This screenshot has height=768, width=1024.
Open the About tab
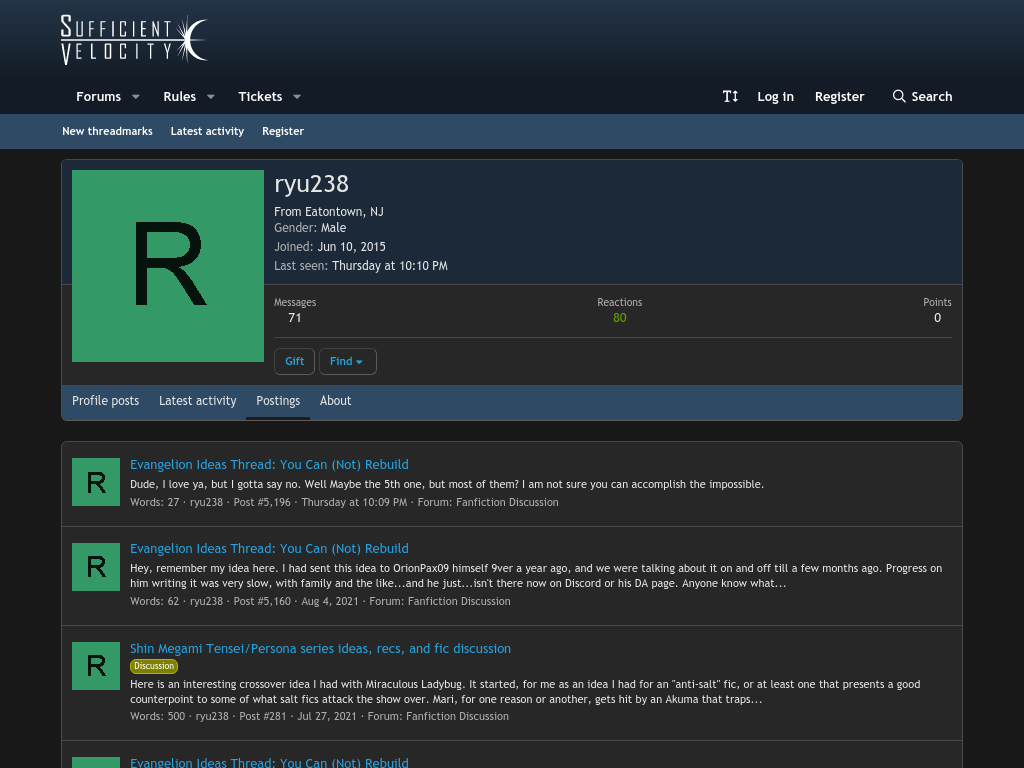pyautogui.click(x=335, y=401)
